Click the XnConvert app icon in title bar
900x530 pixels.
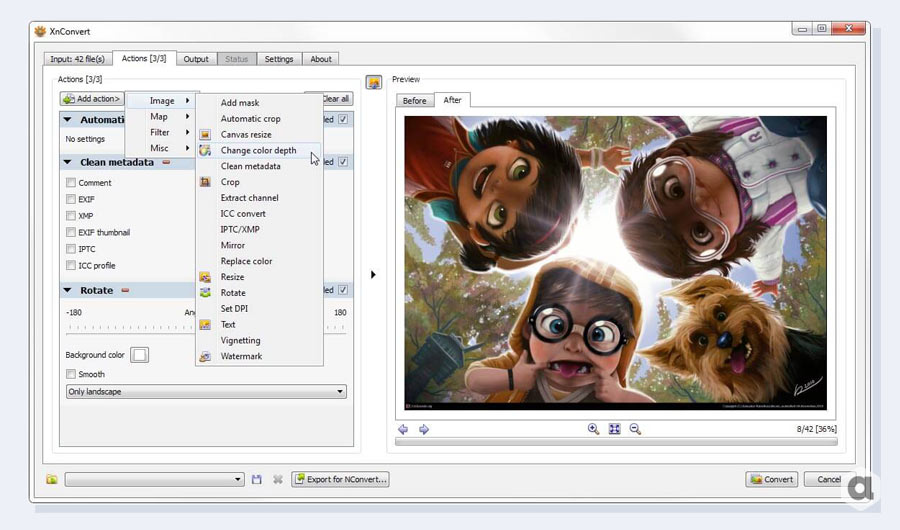point(40,31)
